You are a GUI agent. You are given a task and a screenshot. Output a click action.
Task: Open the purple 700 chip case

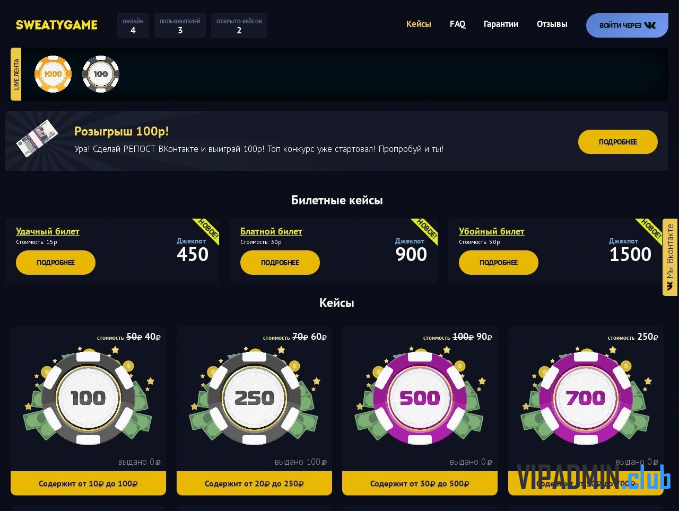585,397
